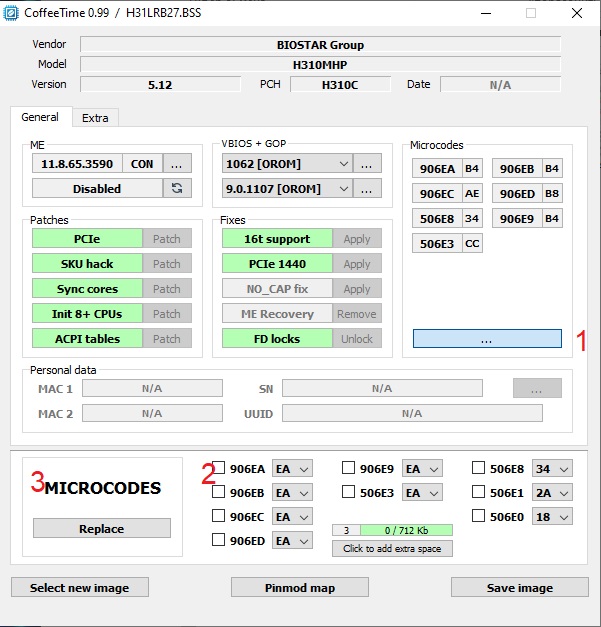The height and width of the screenshot is (627, 601).
Task: Select the 506E8 checkbox
Action: point(478,468)
